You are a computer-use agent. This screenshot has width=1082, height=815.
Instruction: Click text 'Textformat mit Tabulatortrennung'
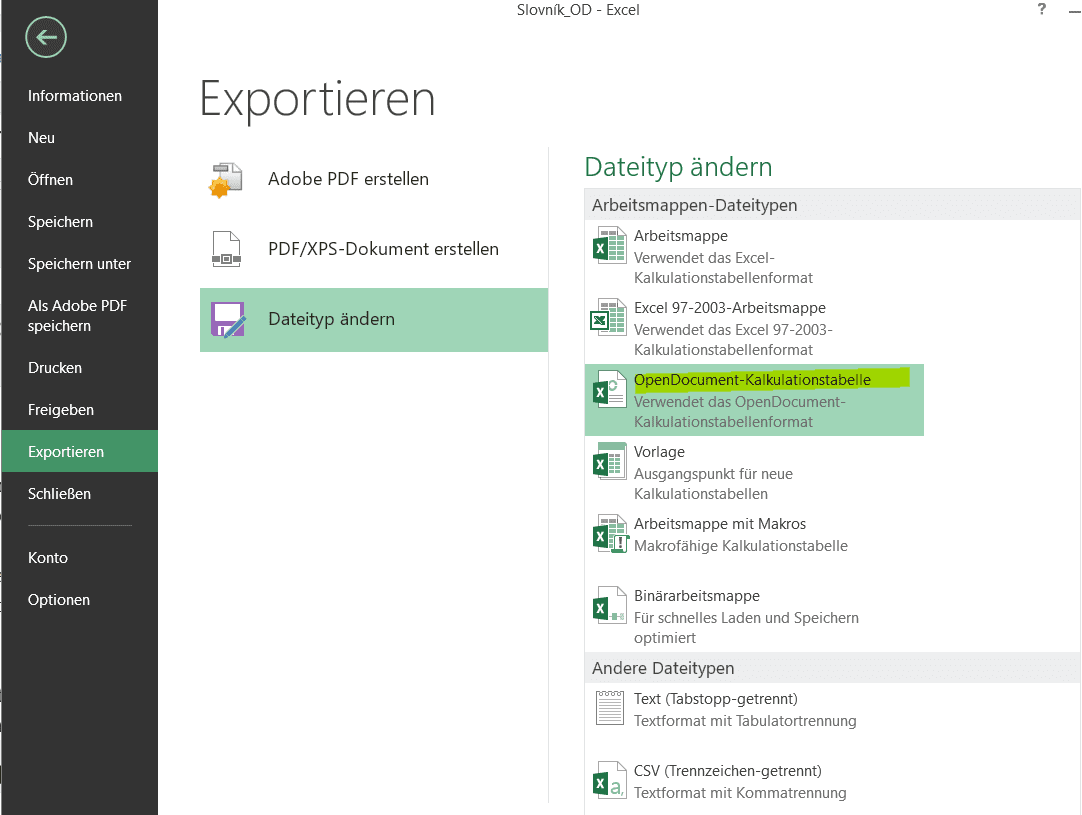[x=745, y=721]
